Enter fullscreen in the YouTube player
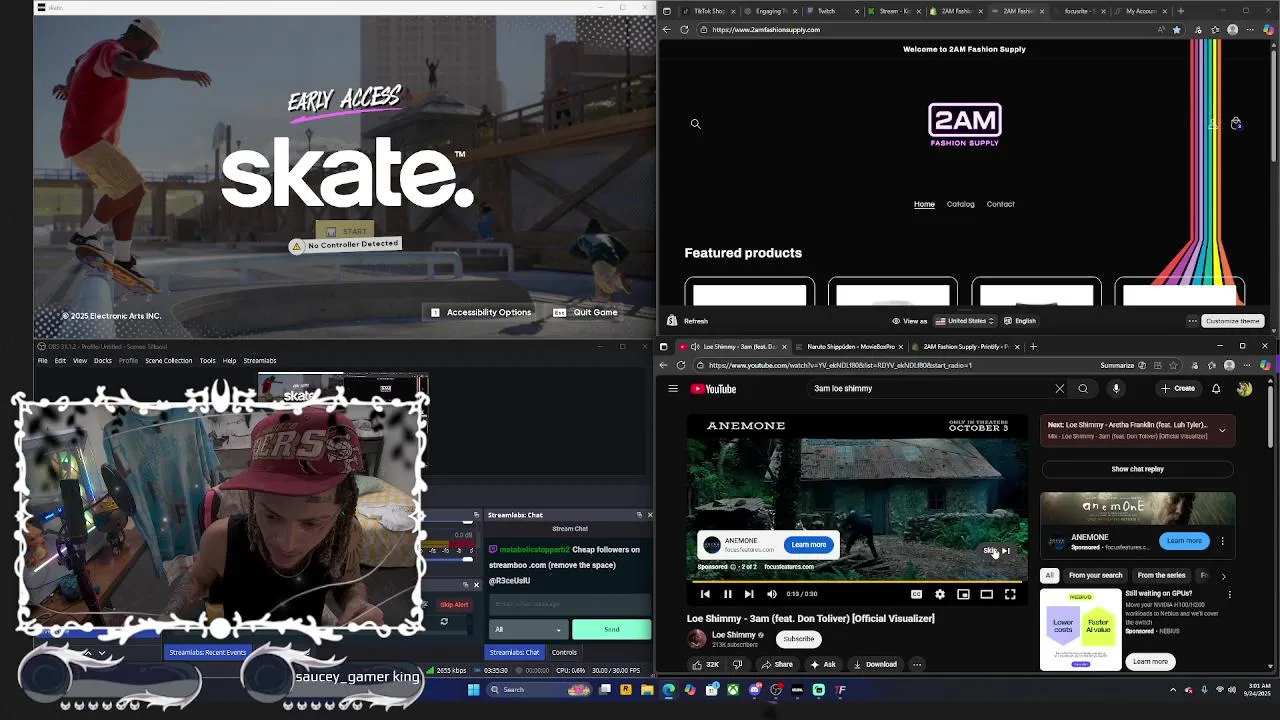Viewport: 1280px width, 720px height. coord(1010,594)
